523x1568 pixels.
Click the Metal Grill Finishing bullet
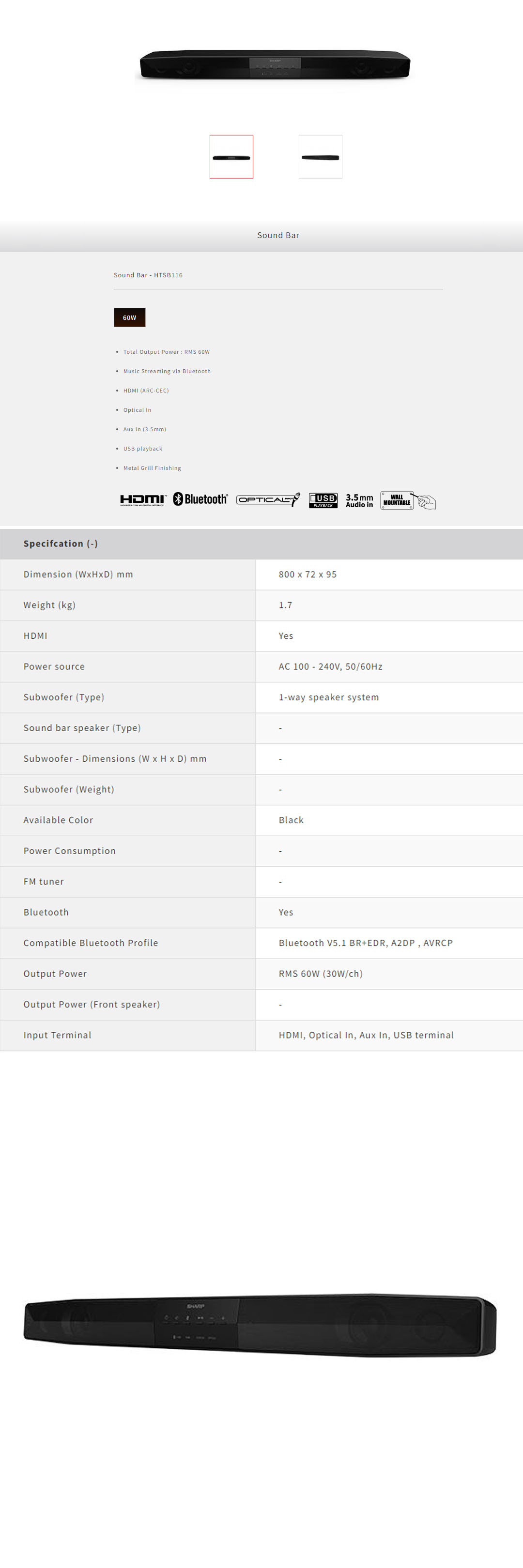coord(152,468)
